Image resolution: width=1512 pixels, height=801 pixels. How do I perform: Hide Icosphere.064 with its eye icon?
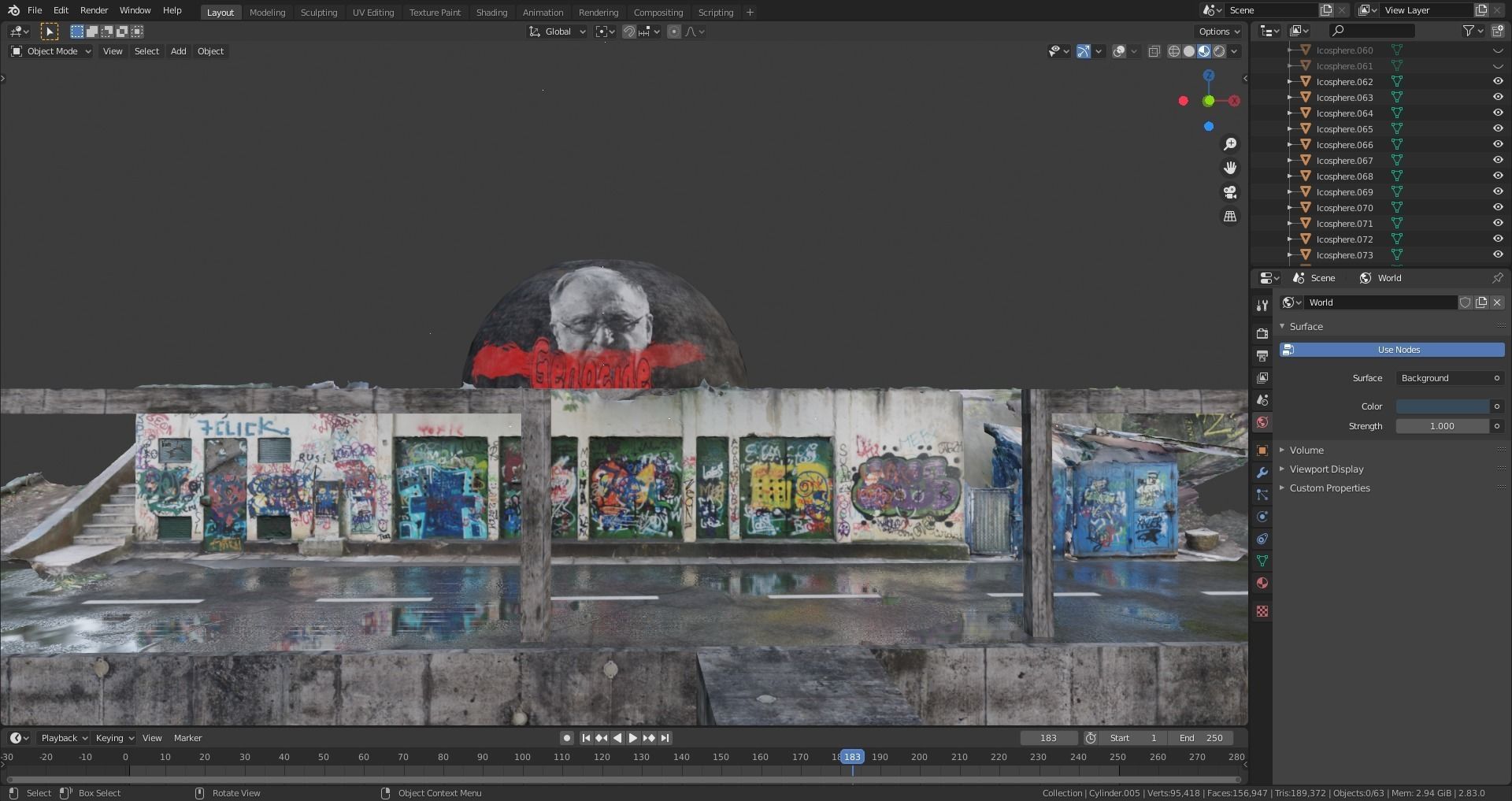click(x=1498, y=113)
